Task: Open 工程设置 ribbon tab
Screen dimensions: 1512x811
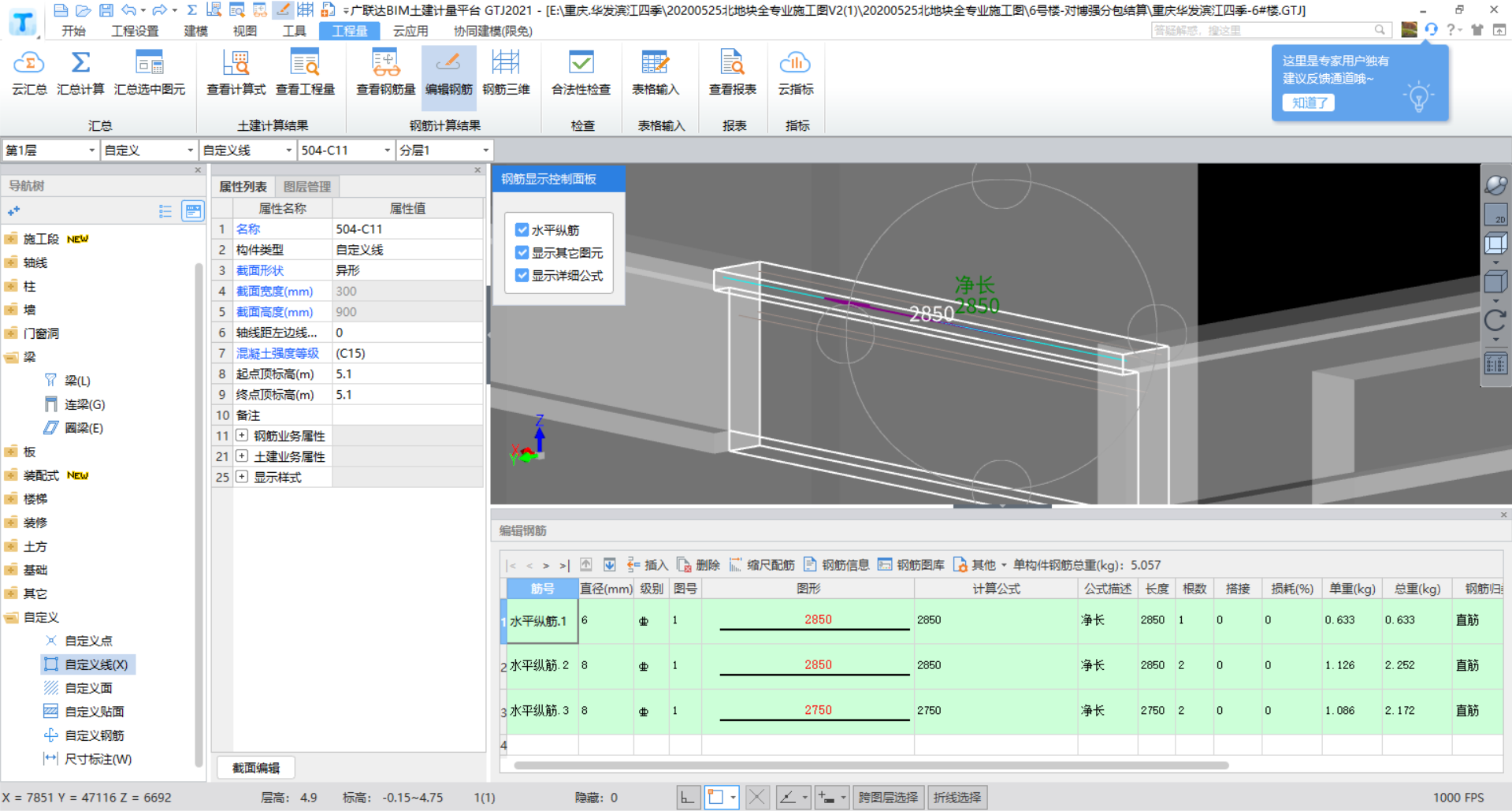Action: tap(135, 31)
